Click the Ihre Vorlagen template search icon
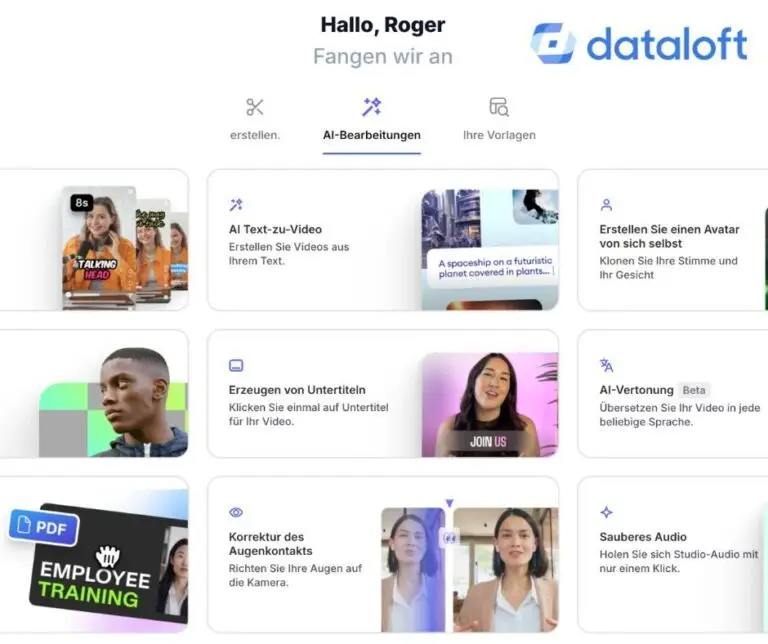768x644 pixels. 499,107
